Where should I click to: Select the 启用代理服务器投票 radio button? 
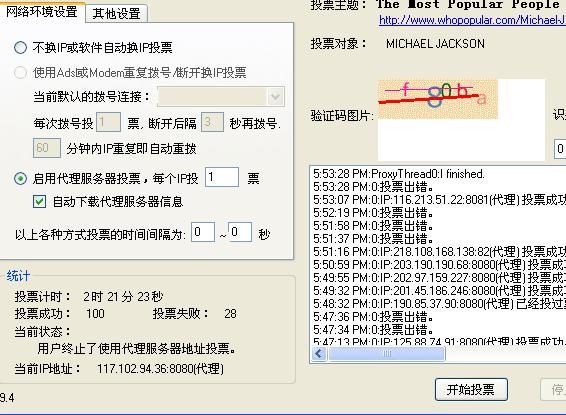(x=20, y=178)
